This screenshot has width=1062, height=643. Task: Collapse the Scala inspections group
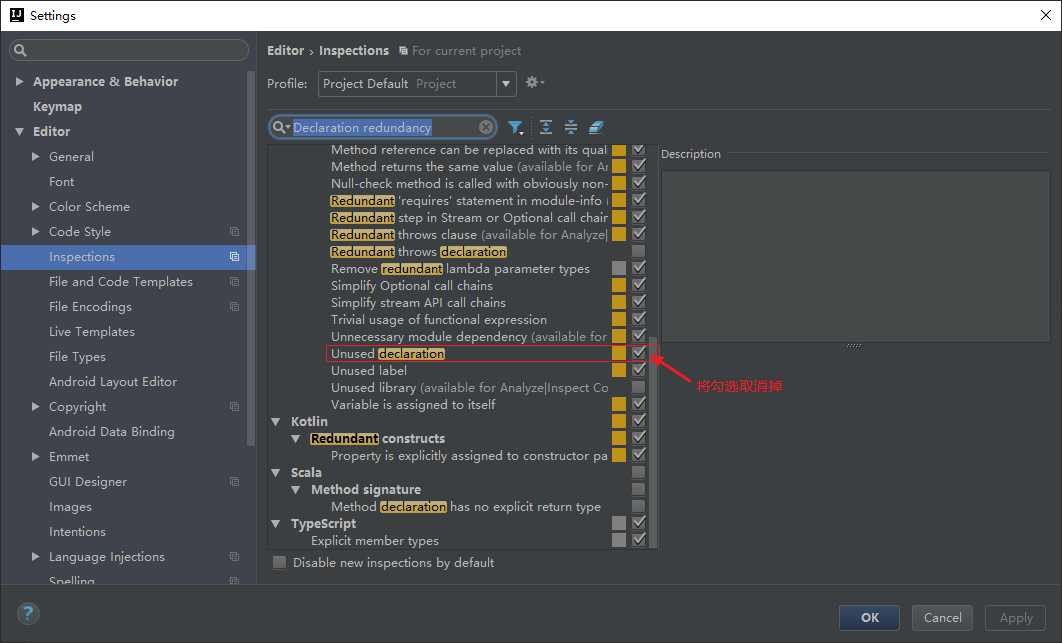pos(276,472)
